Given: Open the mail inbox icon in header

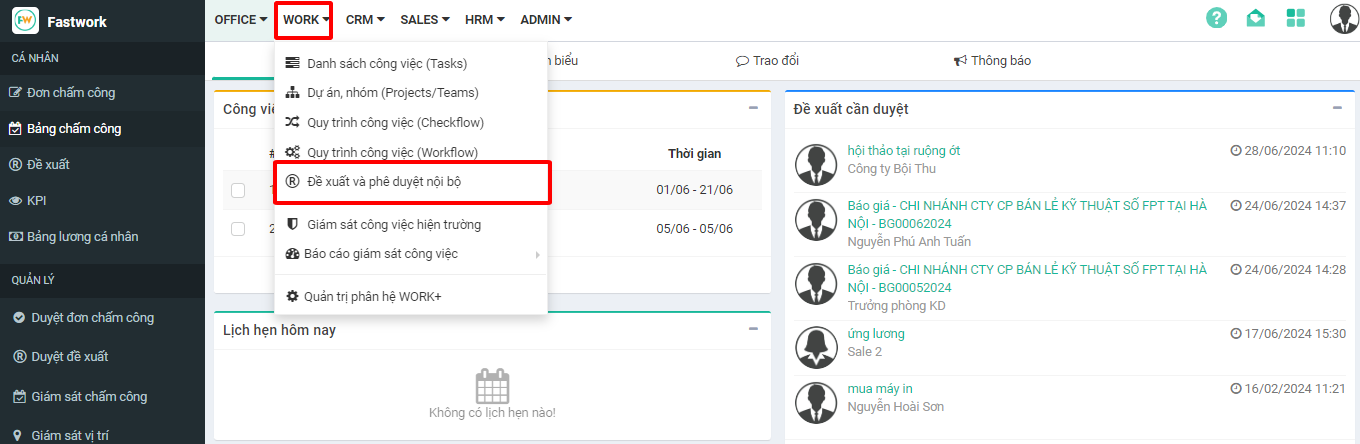Looking at the screenshot, I should coord(1256,18).
